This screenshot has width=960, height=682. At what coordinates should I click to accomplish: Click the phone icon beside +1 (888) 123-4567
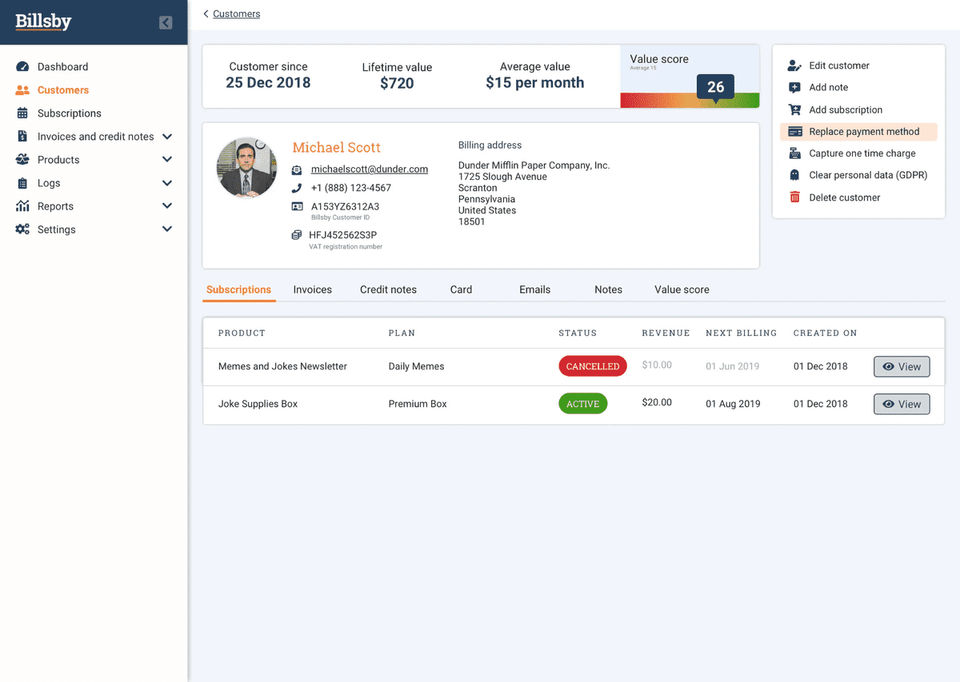pyautogui.click(x=296, y=188)
